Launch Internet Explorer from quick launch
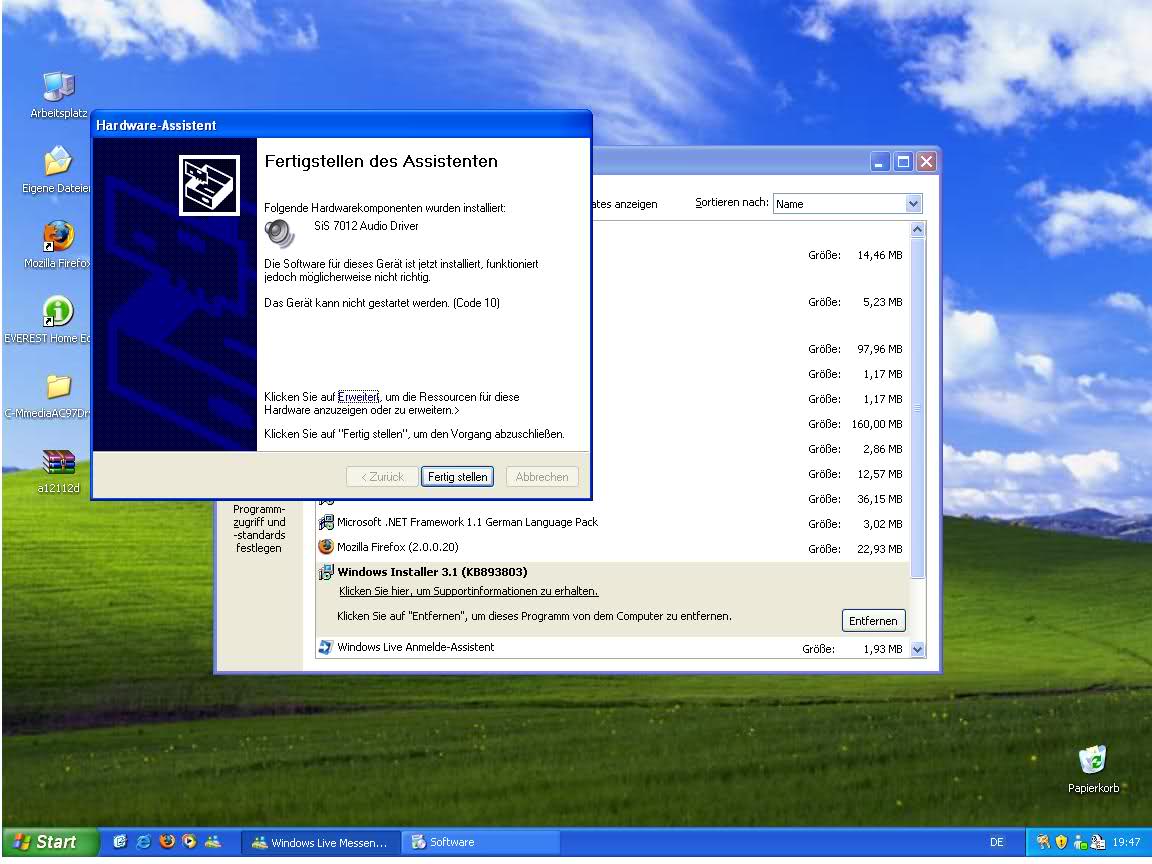This screenshot has width=1152, height=864. pos(143,842)
